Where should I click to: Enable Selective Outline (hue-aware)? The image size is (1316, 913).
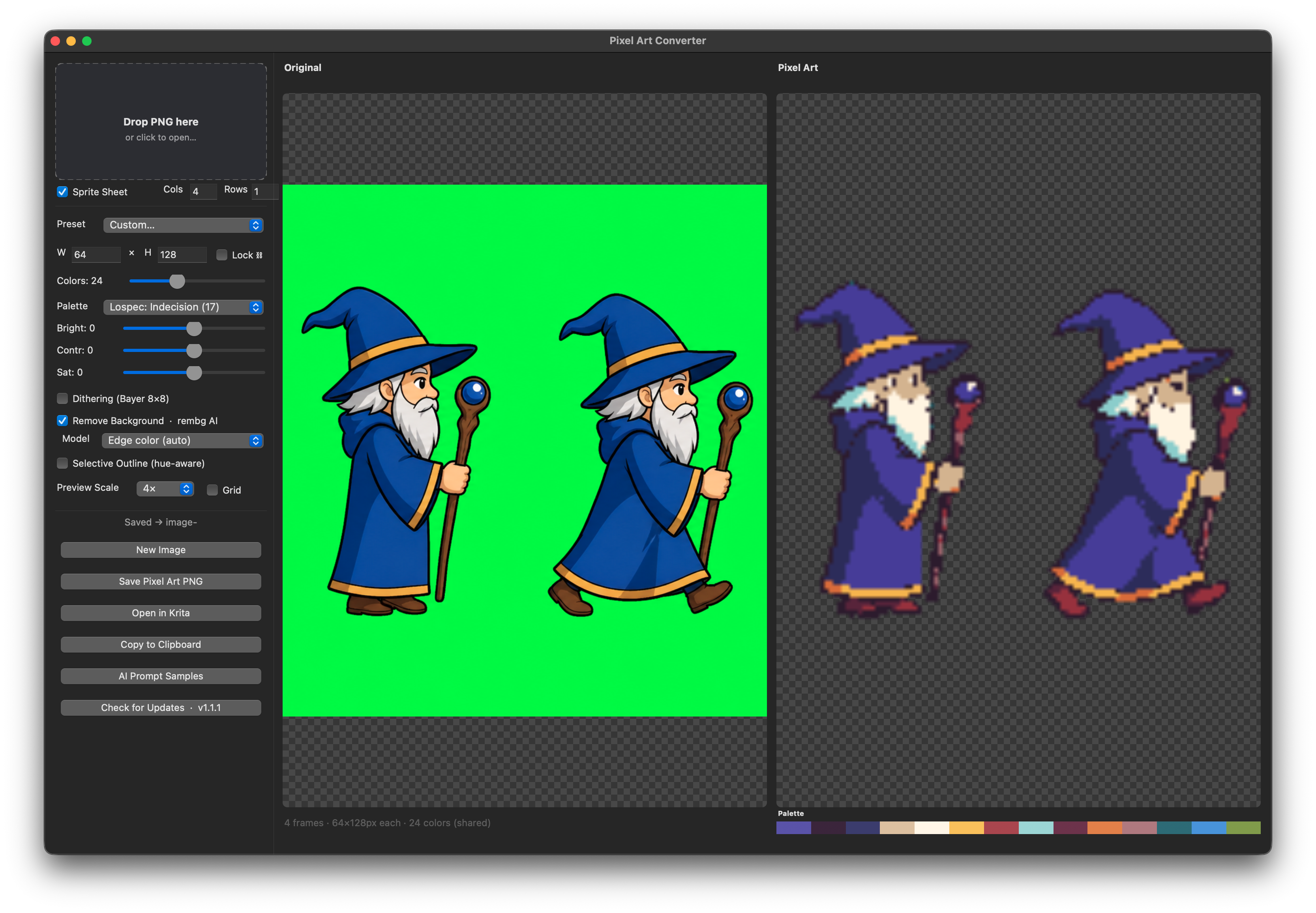pyautogui.click(x=62, y=463)
